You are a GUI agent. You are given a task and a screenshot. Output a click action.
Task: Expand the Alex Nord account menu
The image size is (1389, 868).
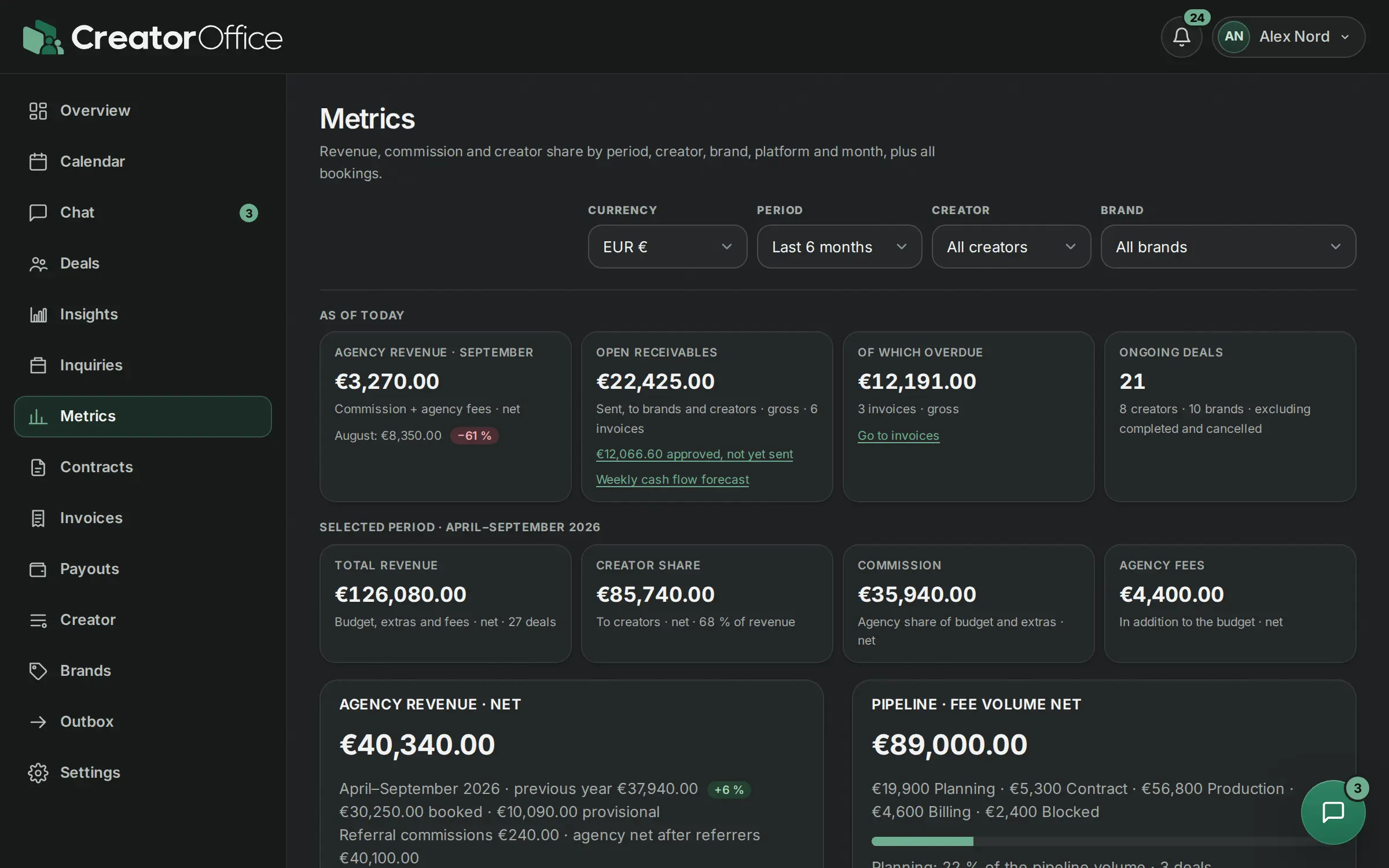[x=1289, y=37]
